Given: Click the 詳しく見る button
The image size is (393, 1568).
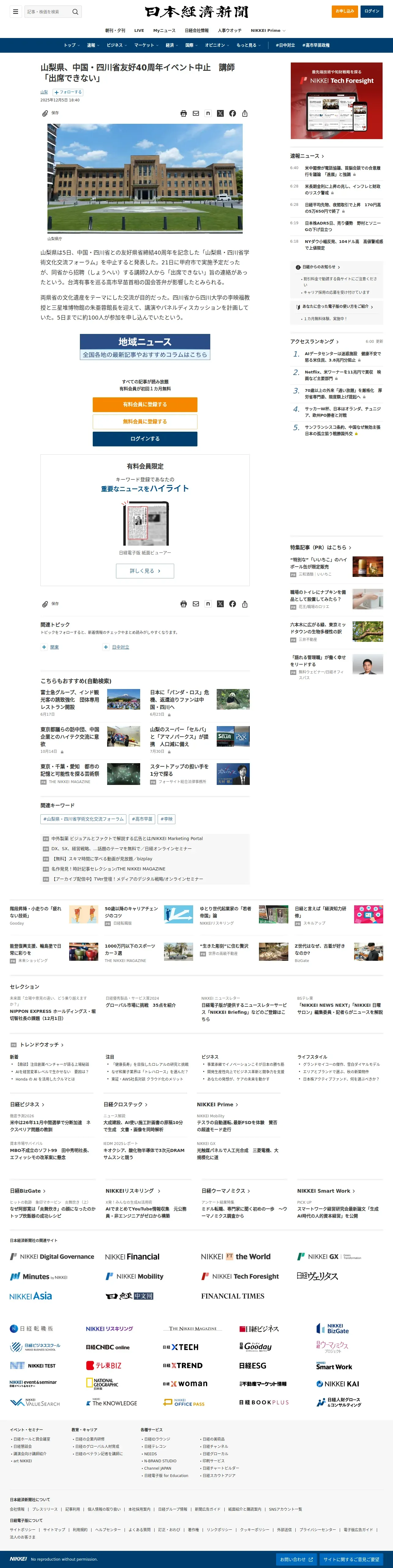Looking at the screenshot, I should click(145, 571).
